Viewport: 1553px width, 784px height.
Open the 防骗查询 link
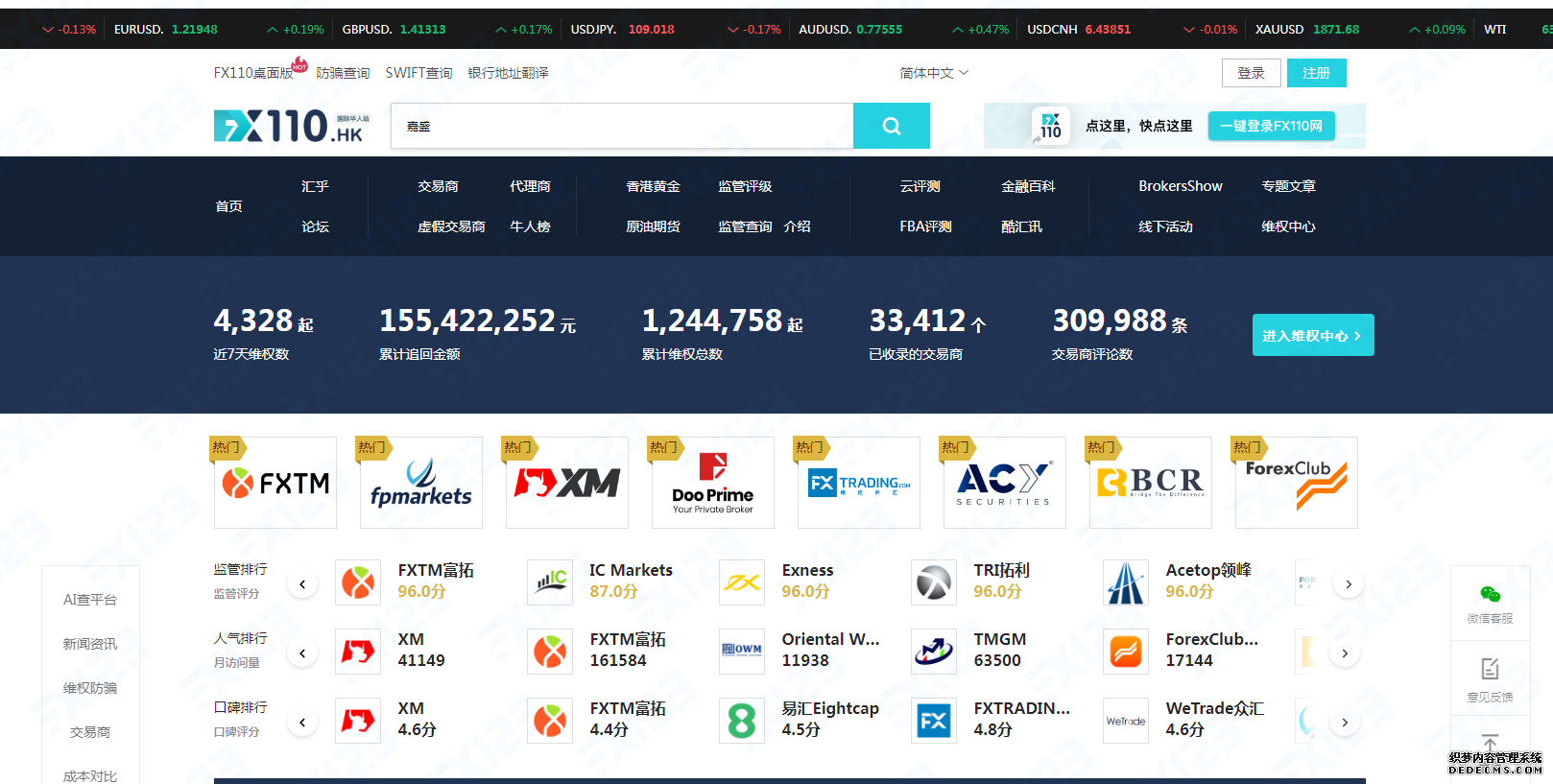(x=343, y=73)
